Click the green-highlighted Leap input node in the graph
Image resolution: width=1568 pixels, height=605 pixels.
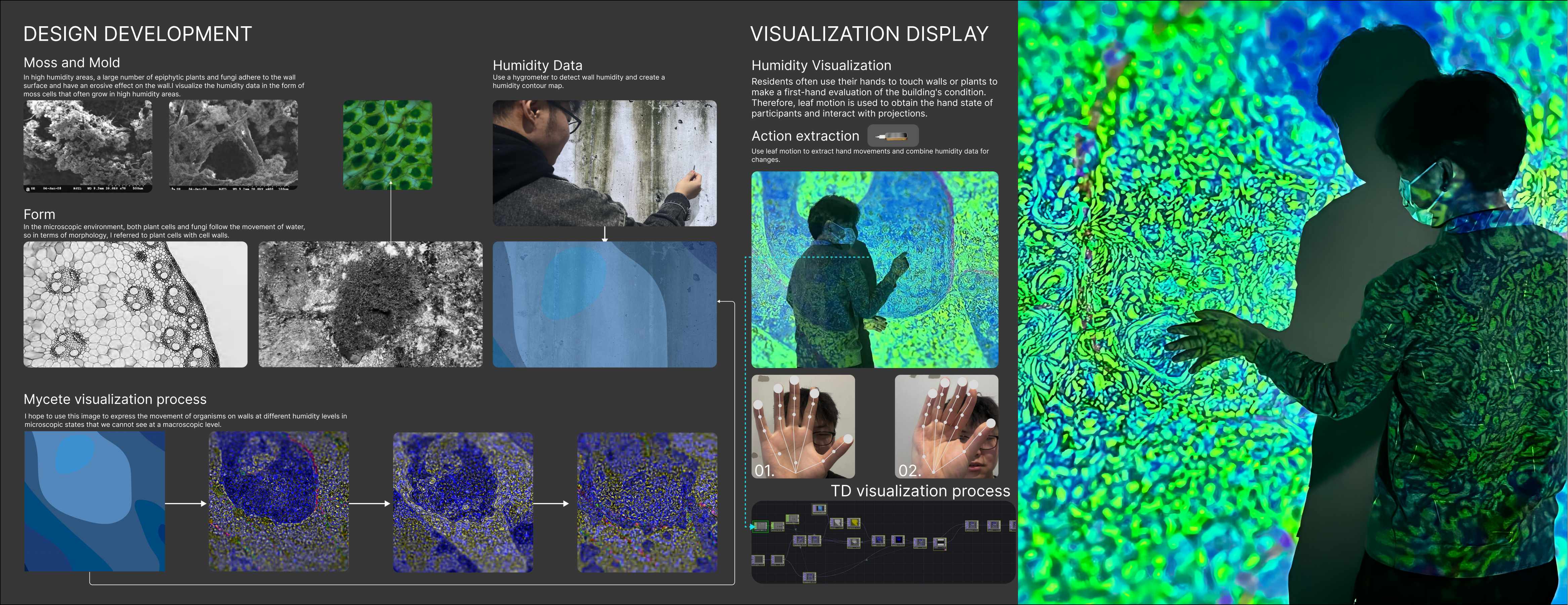tap(760, 526)
